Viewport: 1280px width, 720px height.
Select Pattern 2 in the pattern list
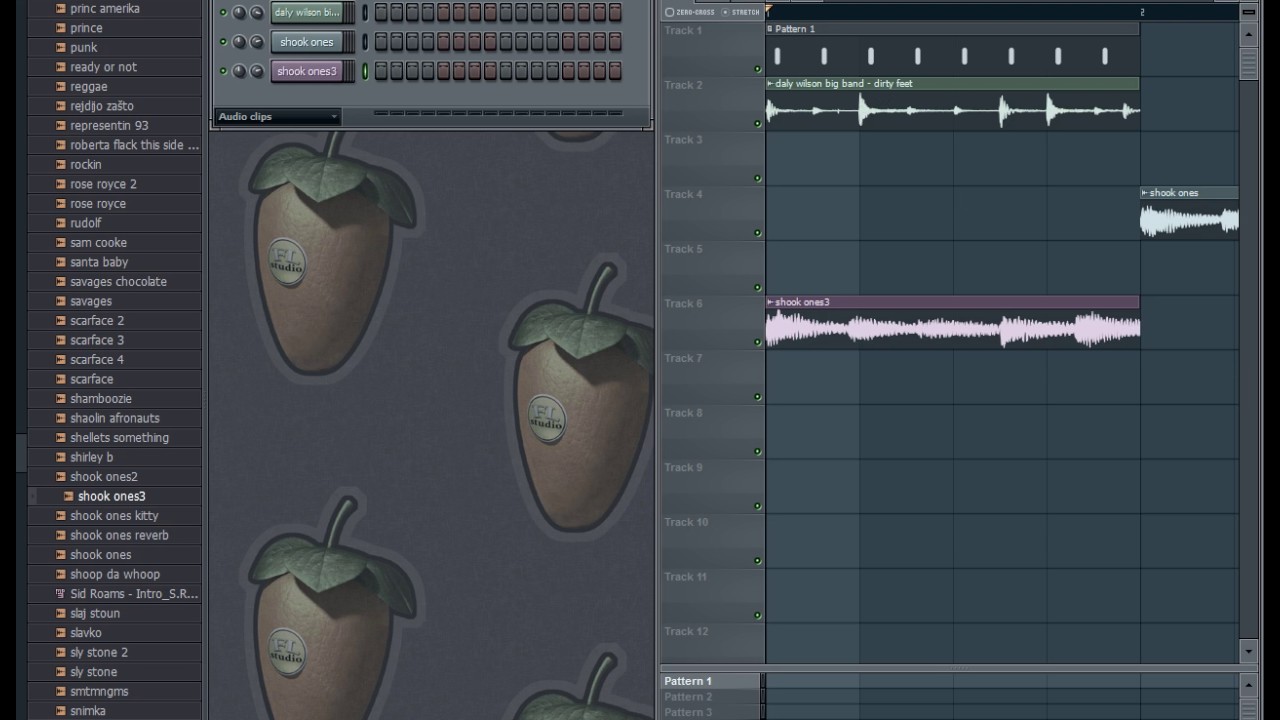tap(710, 697)
